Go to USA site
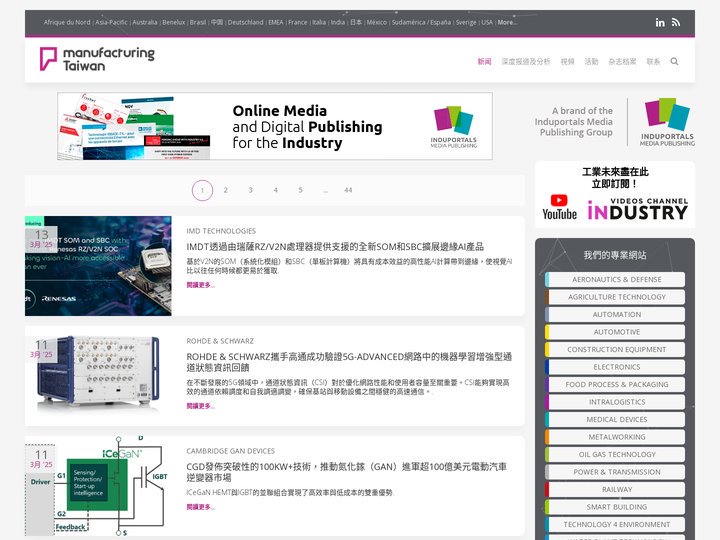Screen dimensions: 720x540 [x=487, y=22]
